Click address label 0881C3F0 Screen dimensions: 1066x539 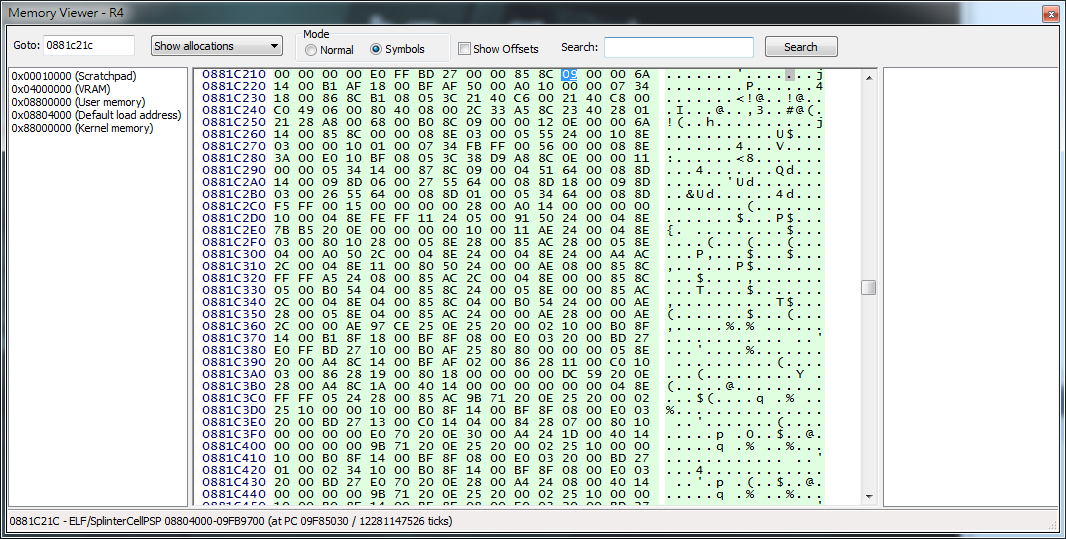(x=234, y=434)
